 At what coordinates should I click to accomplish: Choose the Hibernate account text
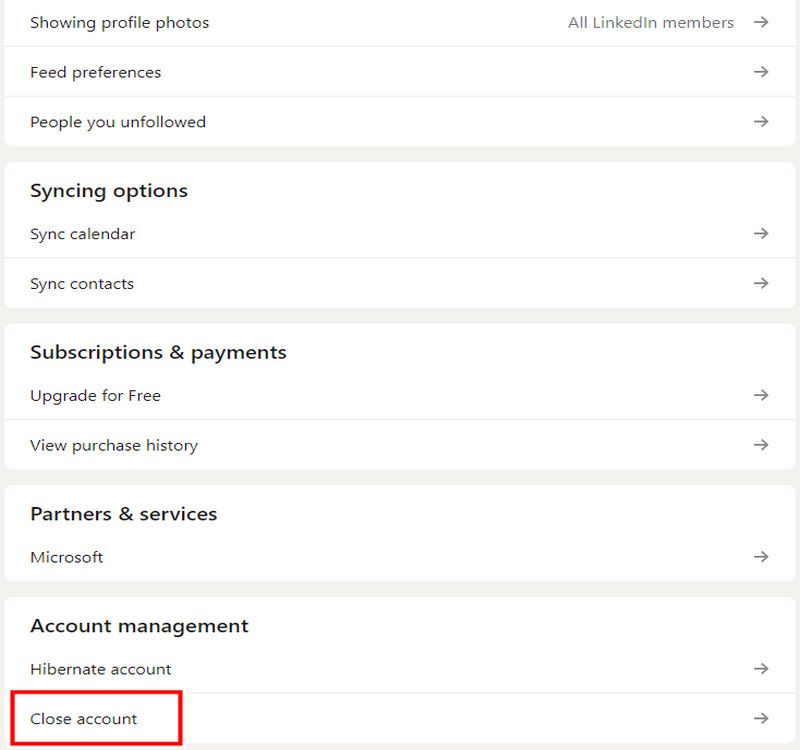pos(101,669)
